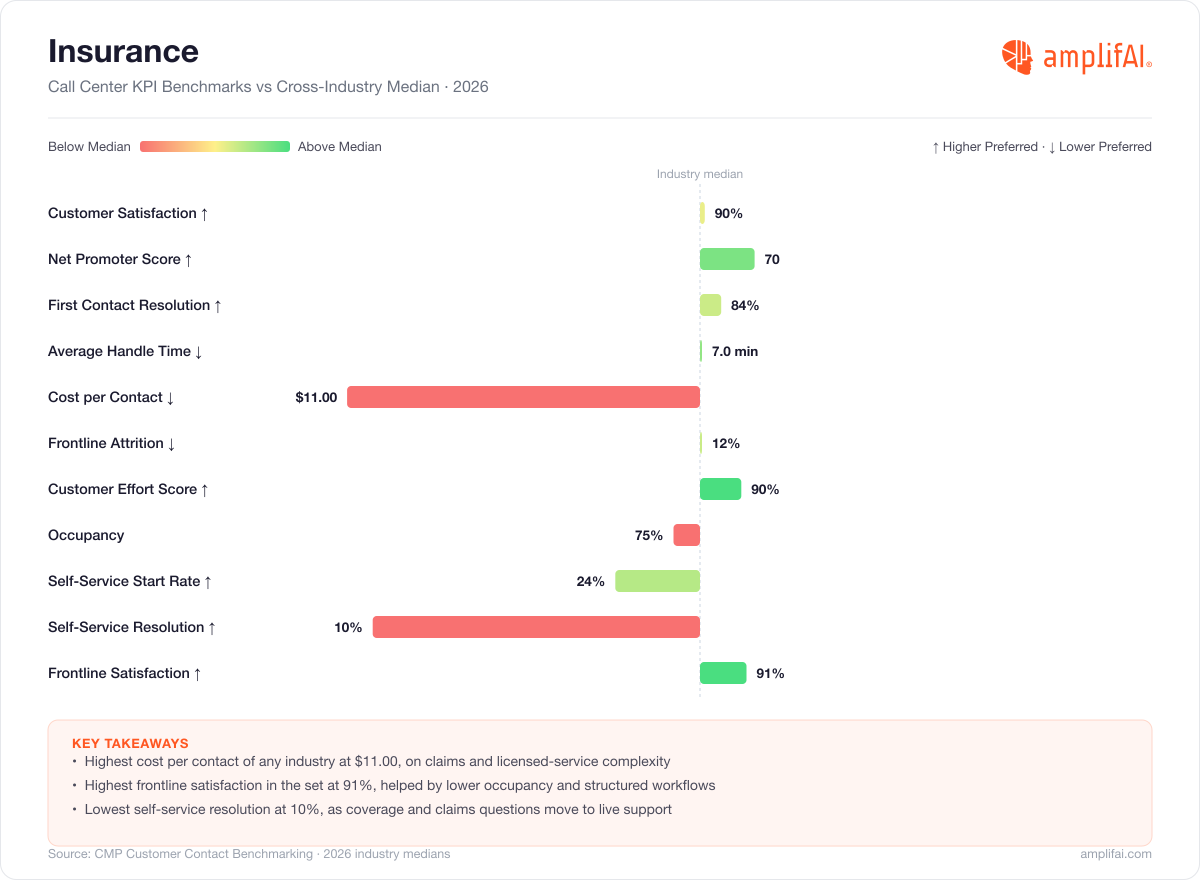This screenshot has width=1200, height=880.
Task: Click the red Occupancy bar
Action: pos(686,535)
